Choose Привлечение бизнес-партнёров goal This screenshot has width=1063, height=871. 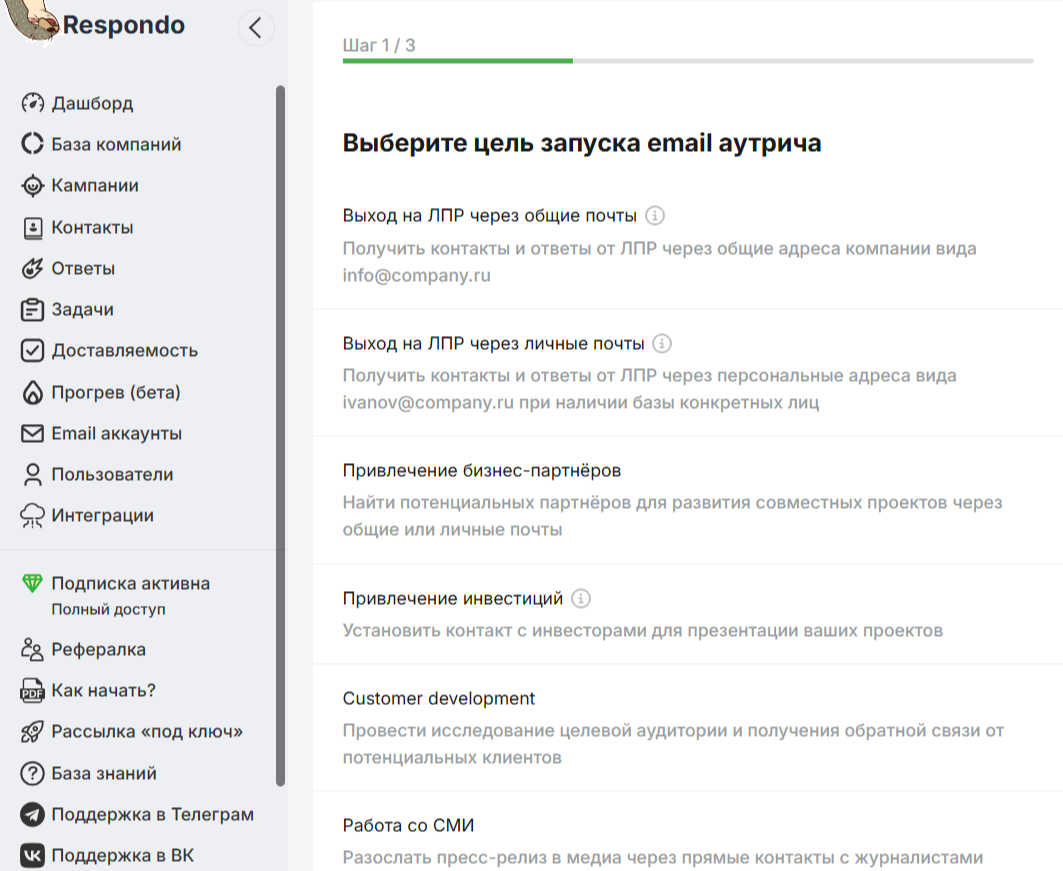click(687, 500)
